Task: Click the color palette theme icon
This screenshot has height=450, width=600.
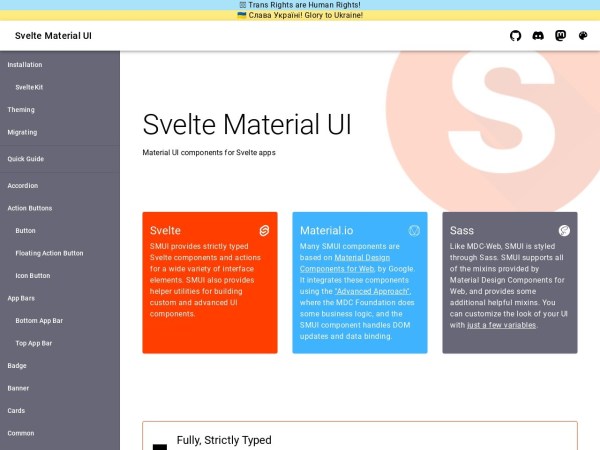Action: click(582, 36)
